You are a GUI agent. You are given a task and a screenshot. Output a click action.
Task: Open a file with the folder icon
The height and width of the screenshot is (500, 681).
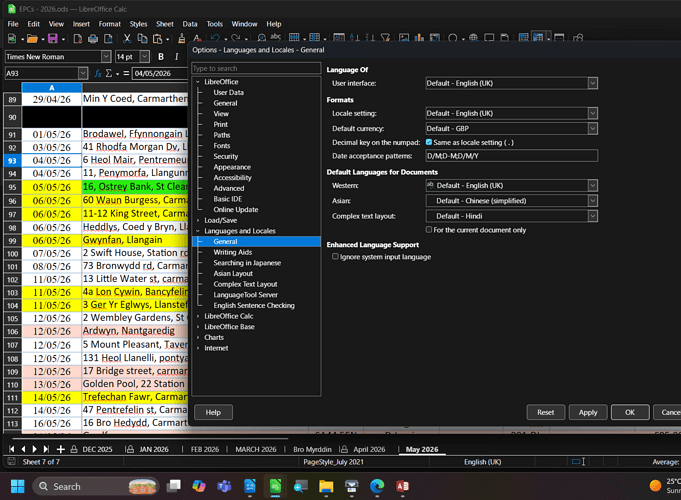32,39
